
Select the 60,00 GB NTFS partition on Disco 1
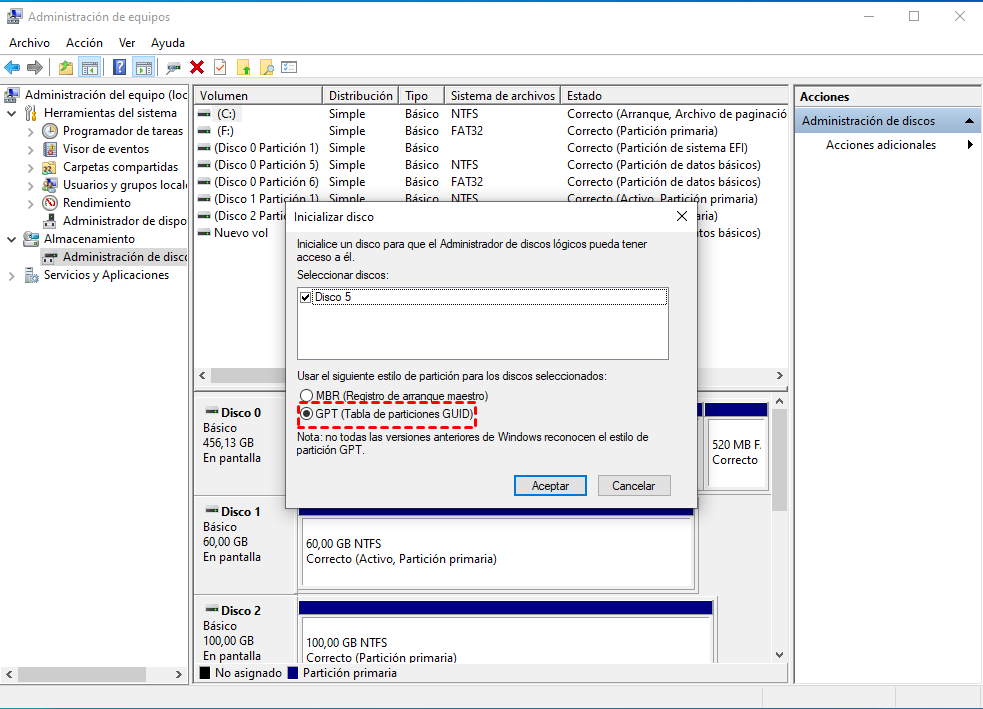coord(498,552)
